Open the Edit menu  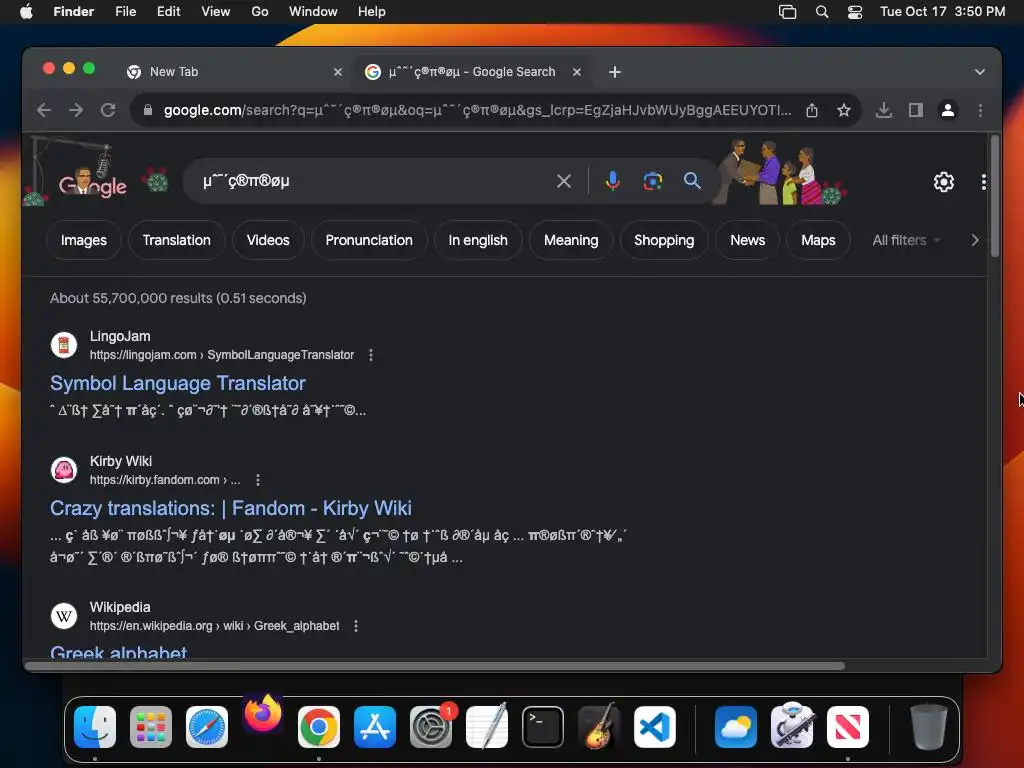tap(168, 12)
